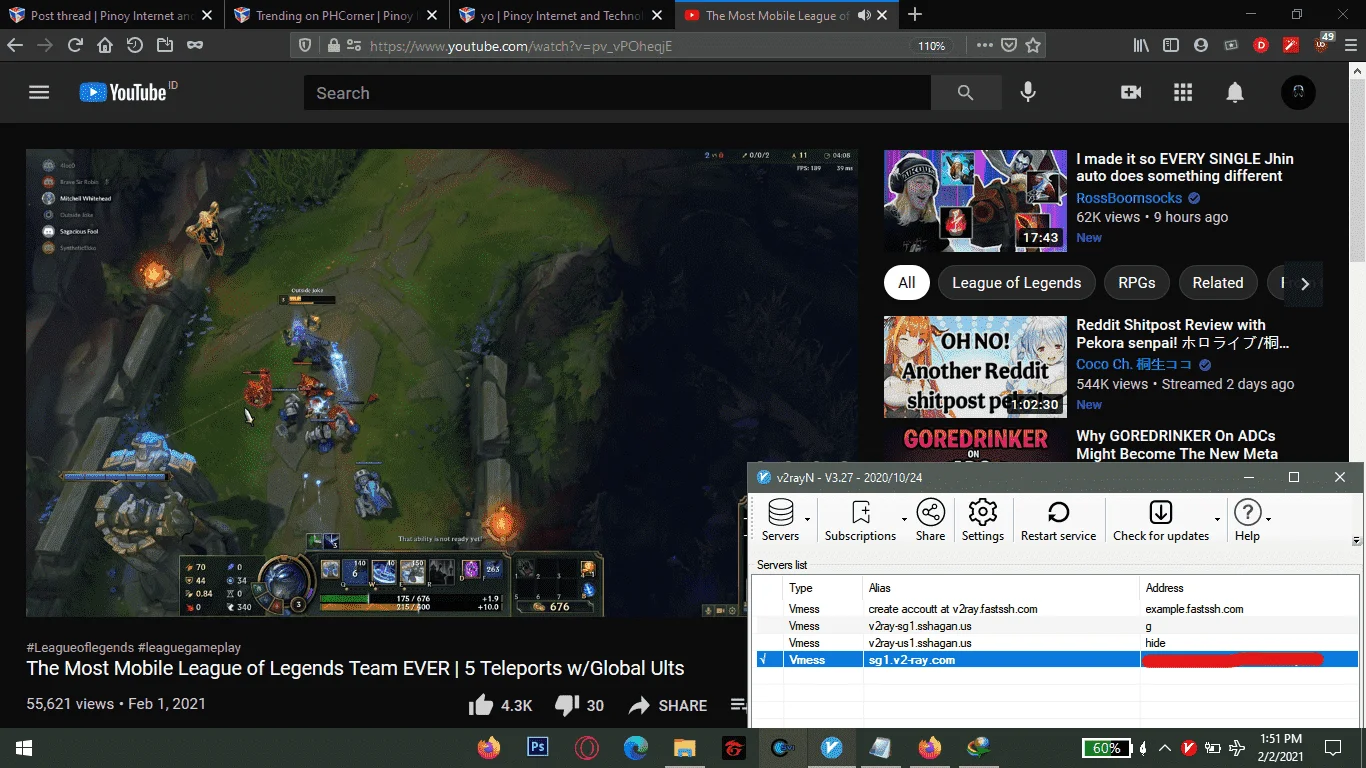Reload the current page
This screenshot has width=1366, height=768.
(x=75, y=45)
